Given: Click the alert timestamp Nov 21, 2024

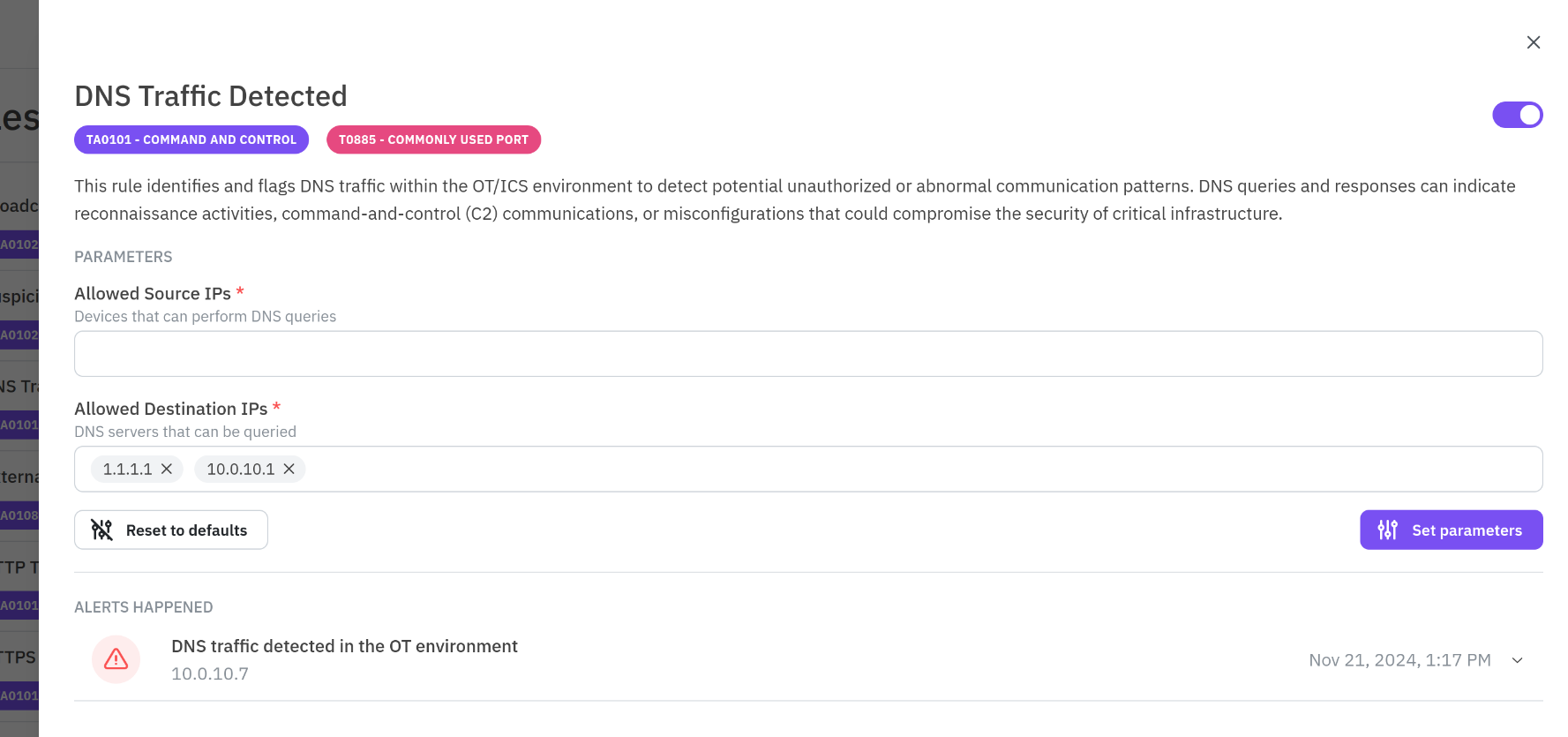Looking at the screenshot, I should [x=1399, y=660].
